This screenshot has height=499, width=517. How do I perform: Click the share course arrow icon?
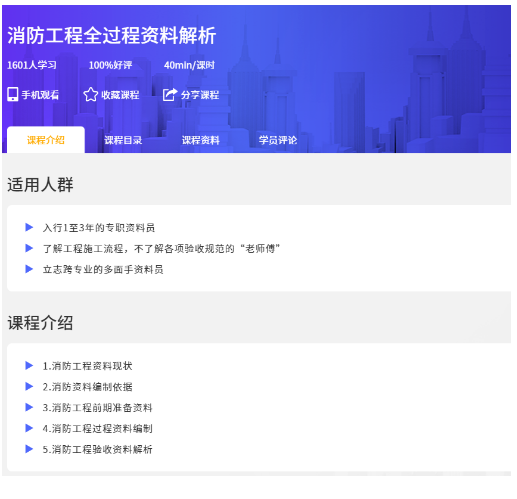pyautogui.click(x=170, y=94)
